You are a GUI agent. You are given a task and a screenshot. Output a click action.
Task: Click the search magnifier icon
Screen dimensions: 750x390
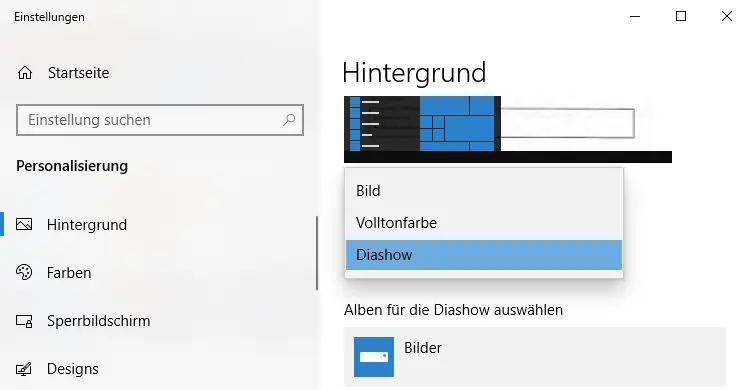pos(289,120)
